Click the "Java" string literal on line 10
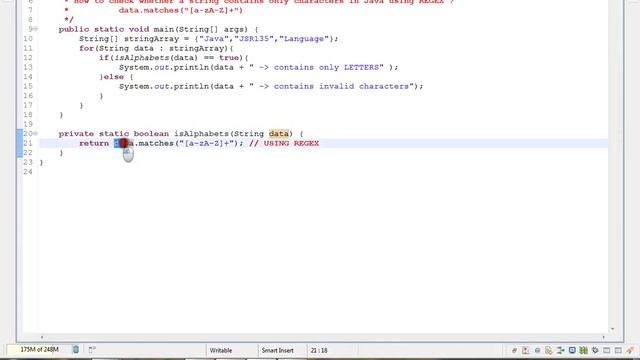The height and width of the screenshot is (360, 640). (214, 39)
